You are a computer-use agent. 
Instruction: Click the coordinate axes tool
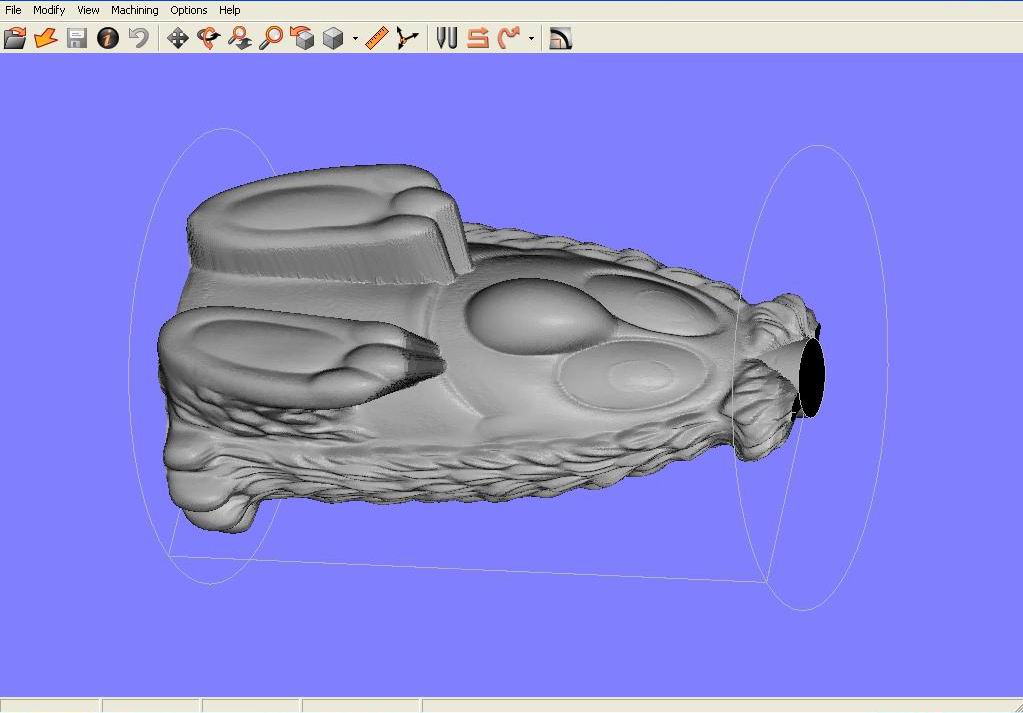(405, 38)
